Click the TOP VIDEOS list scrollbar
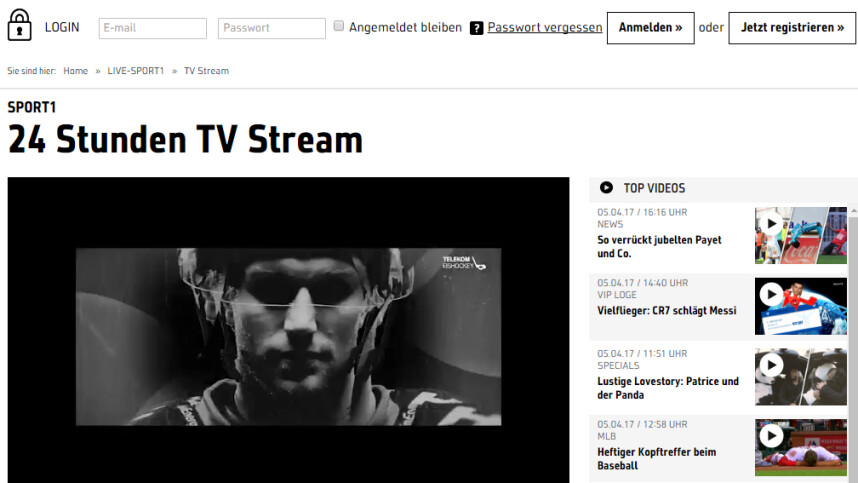The image size is (858, 483). pyautogui.click(x=853, y=345)
